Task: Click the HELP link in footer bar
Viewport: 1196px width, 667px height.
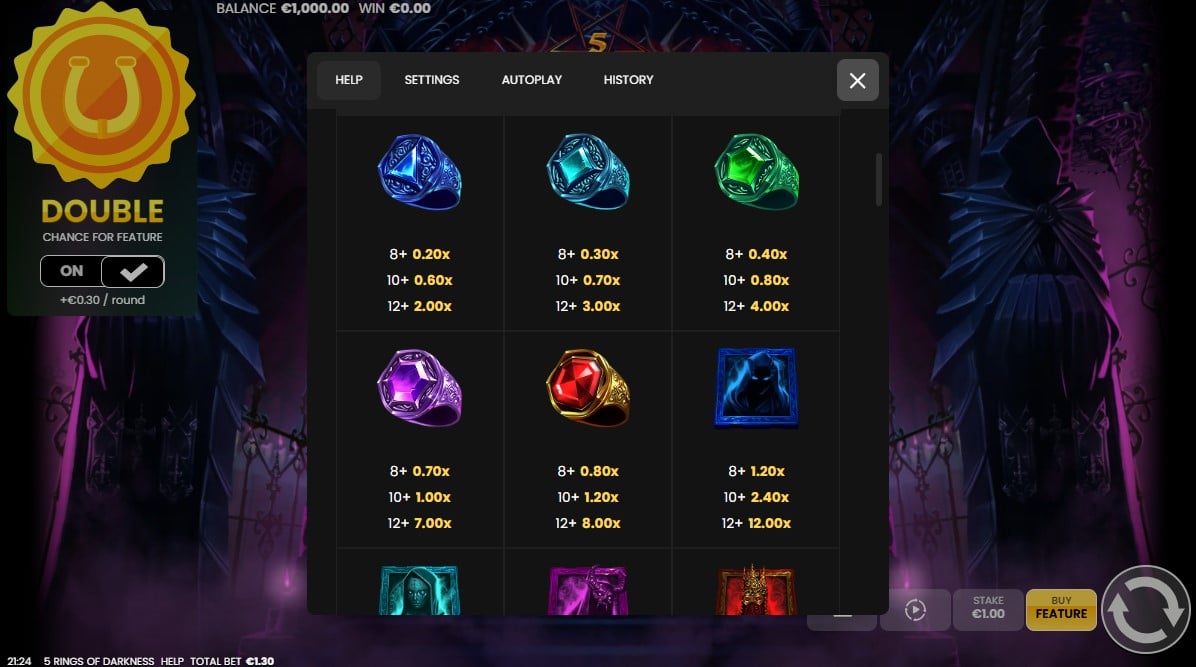Action: 172,661
